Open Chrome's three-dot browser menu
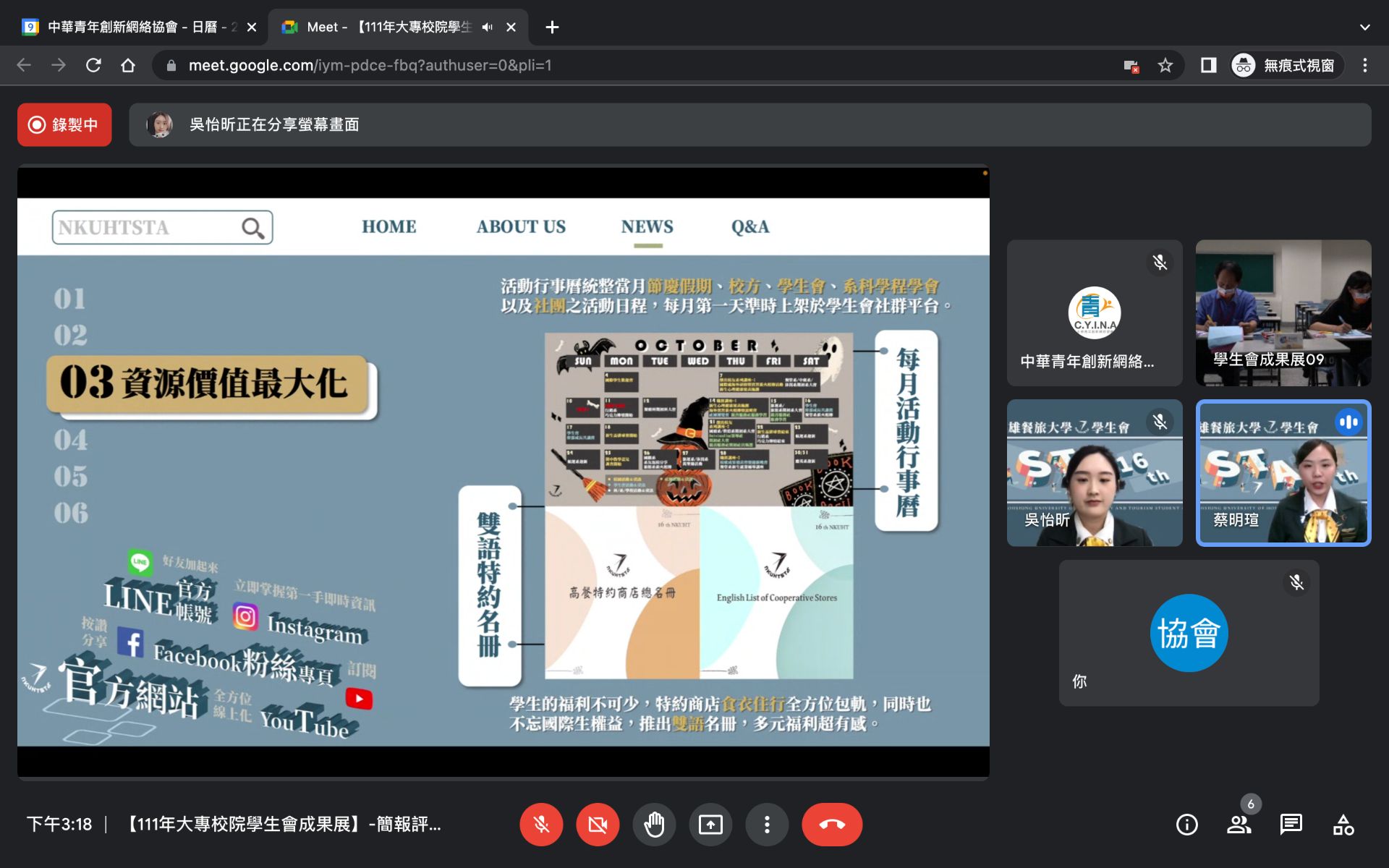The width and height of the screenshot is (1389, 868). [1364, 65]
